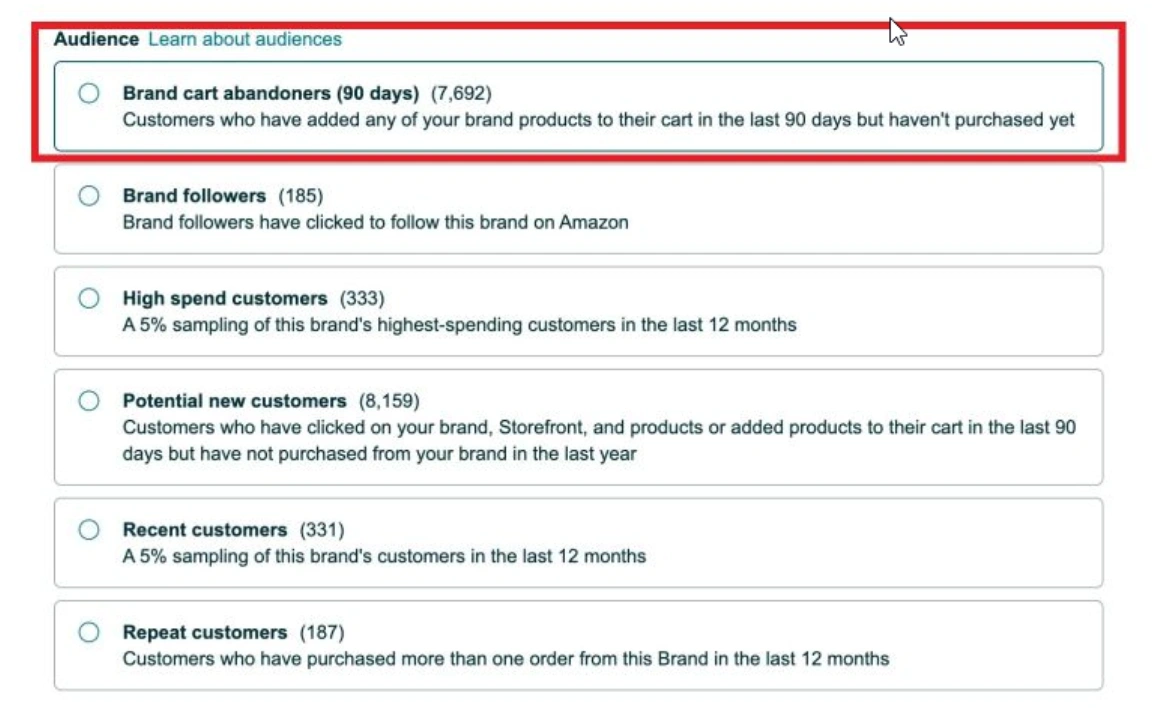This screenshot has height=708, width=1152.
Task: Click the "Brand followers" title text
Action: pyautogui.click(x=194, y=196)
